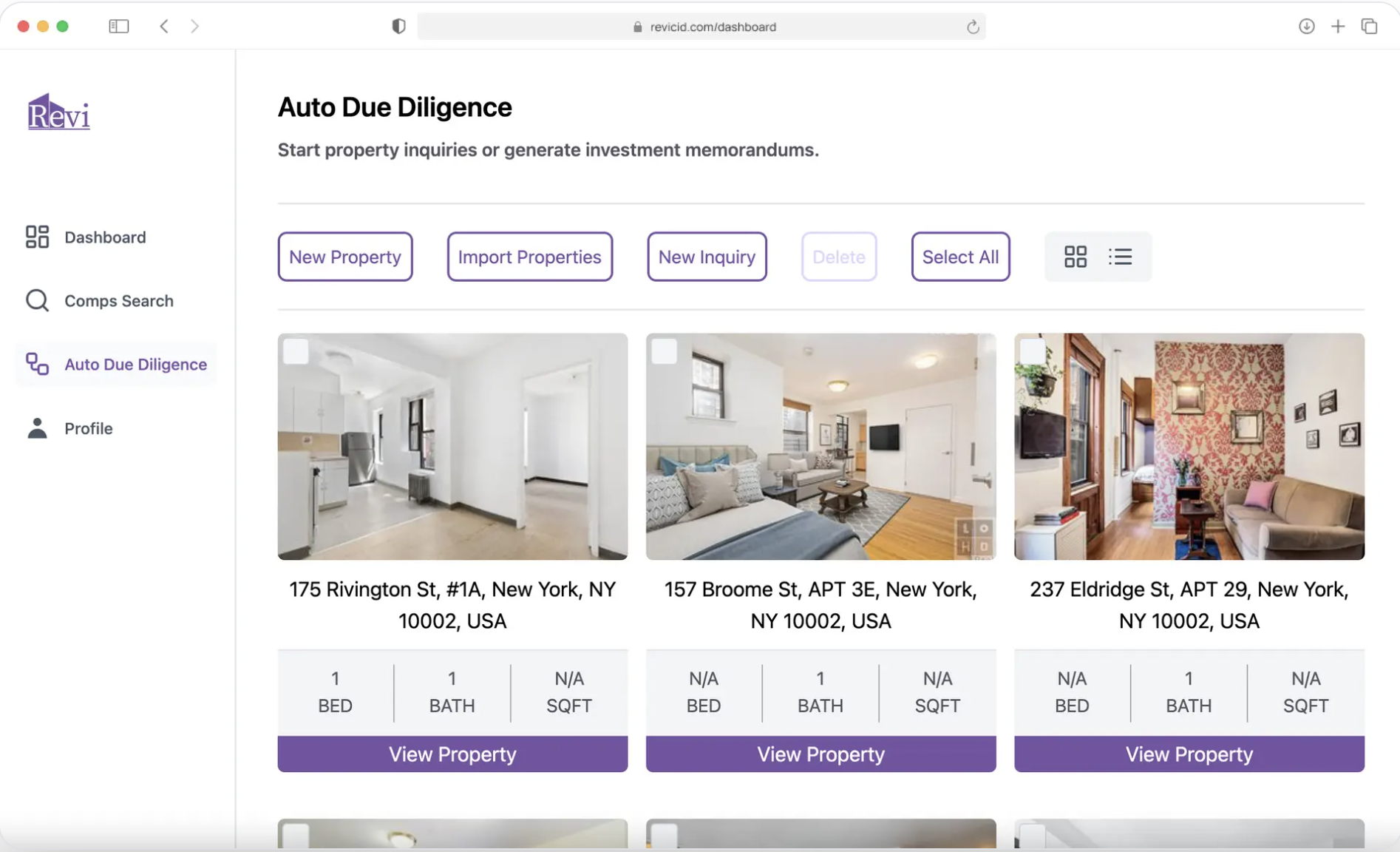Go back to previous page
The height and width of the screenshot is (852, 1400).
(164, 27)
